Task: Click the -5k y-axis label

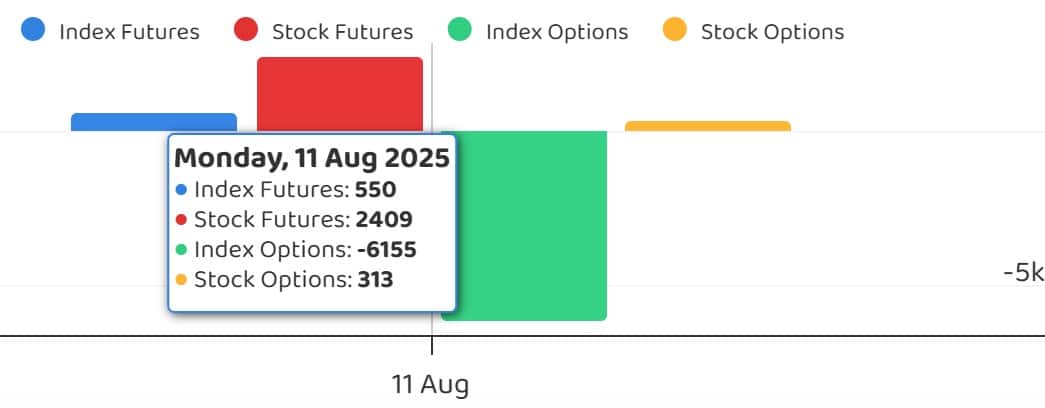Action: (x=1024, y=273)
